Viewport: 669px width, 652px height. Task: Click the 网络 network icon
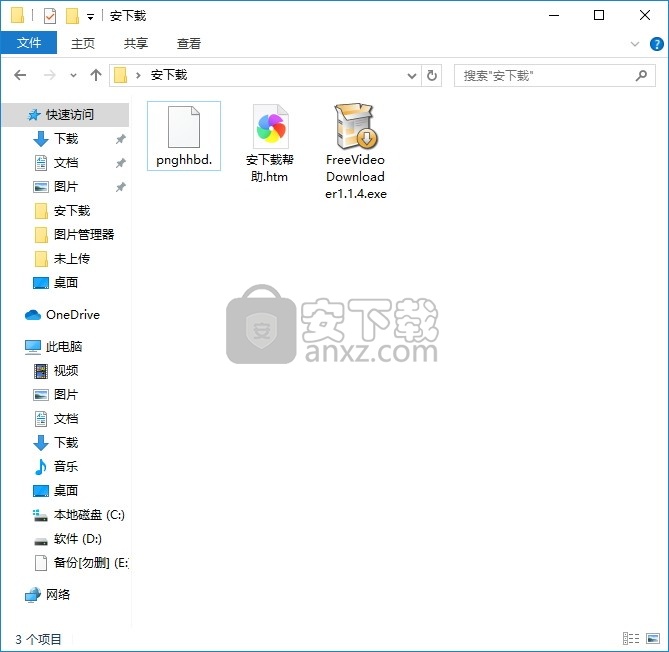32,594
